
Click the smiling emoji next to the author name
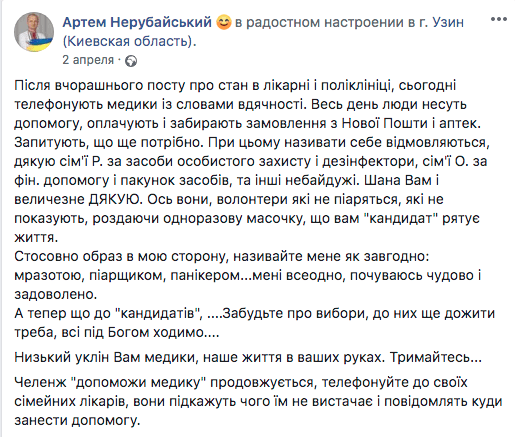224,22
